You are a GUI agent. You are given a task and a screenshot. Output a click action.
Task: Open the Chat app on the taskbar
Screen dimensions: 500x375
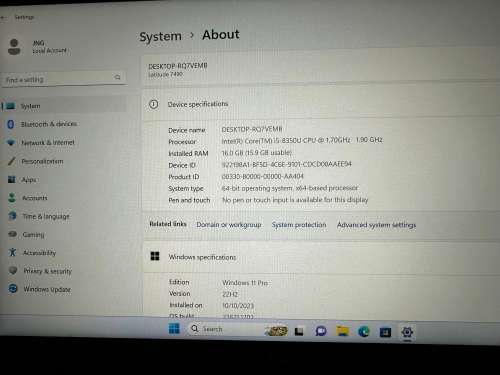(x=321, y=331)
